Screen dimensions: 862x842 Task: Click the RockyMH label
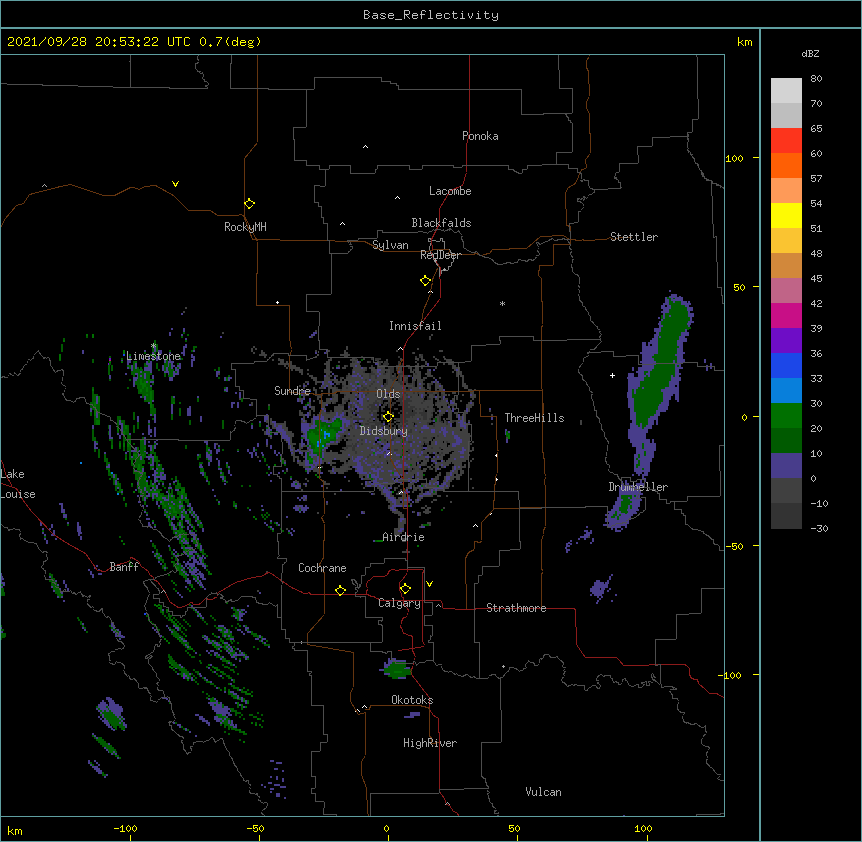click(245, 227)
